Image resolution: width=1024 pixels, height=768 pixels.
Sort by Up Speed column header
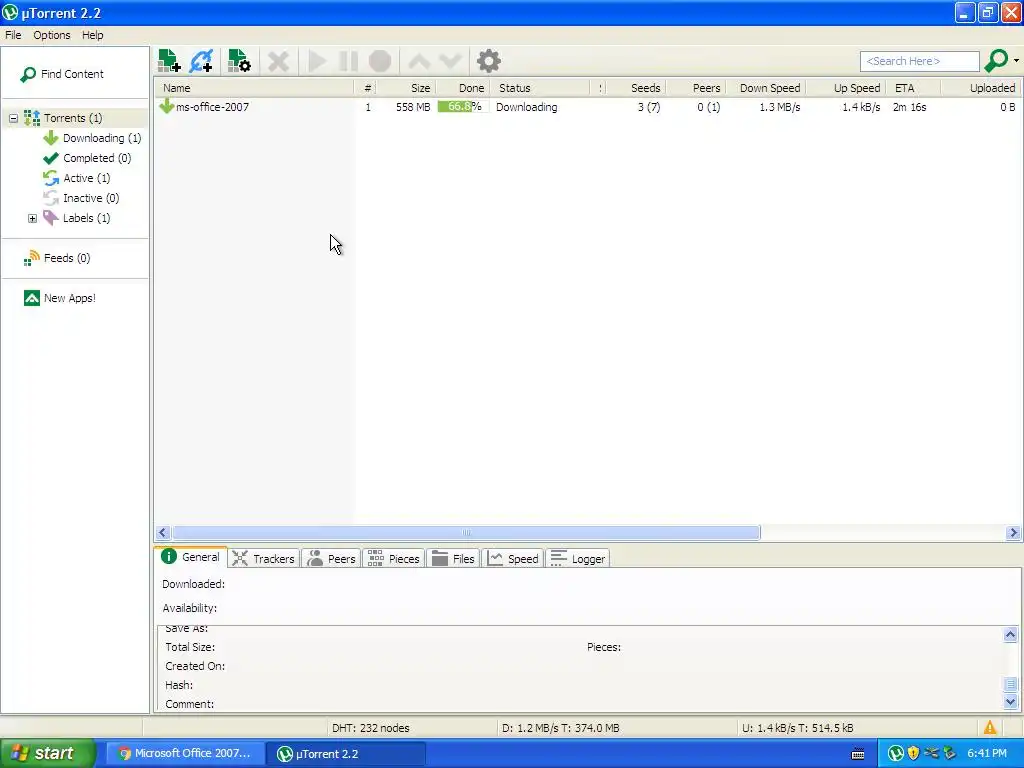click(x=846, y=88)
